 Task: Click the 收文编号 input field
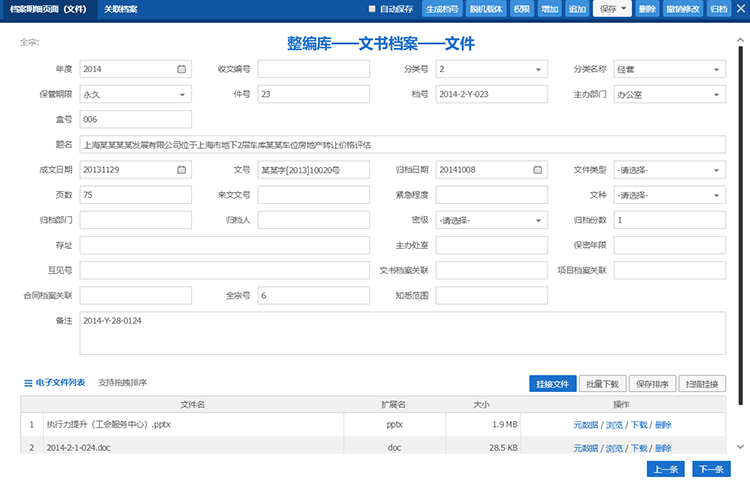(x=314, y=69)
